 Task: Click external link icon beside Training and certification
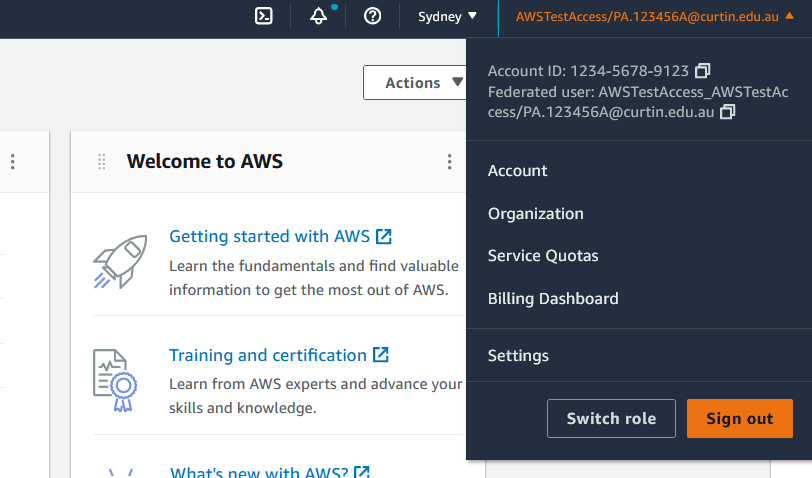pos(381,355)
